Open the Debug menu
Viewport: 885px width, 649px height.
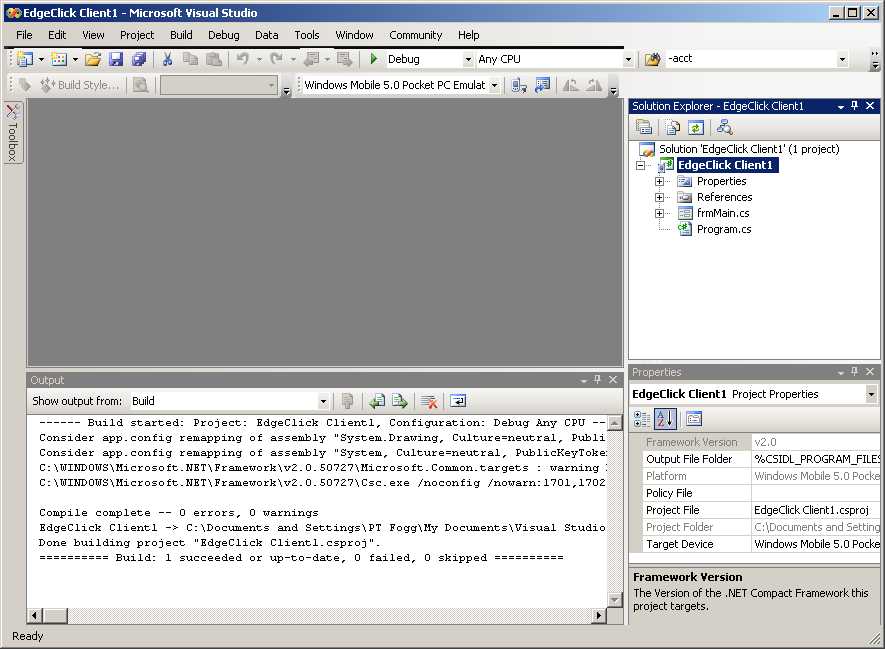pos(224,35)
